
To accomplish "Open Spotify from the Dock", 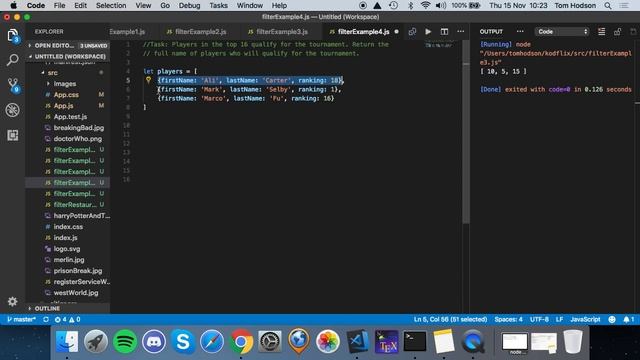I will click(x=125, y=341).
